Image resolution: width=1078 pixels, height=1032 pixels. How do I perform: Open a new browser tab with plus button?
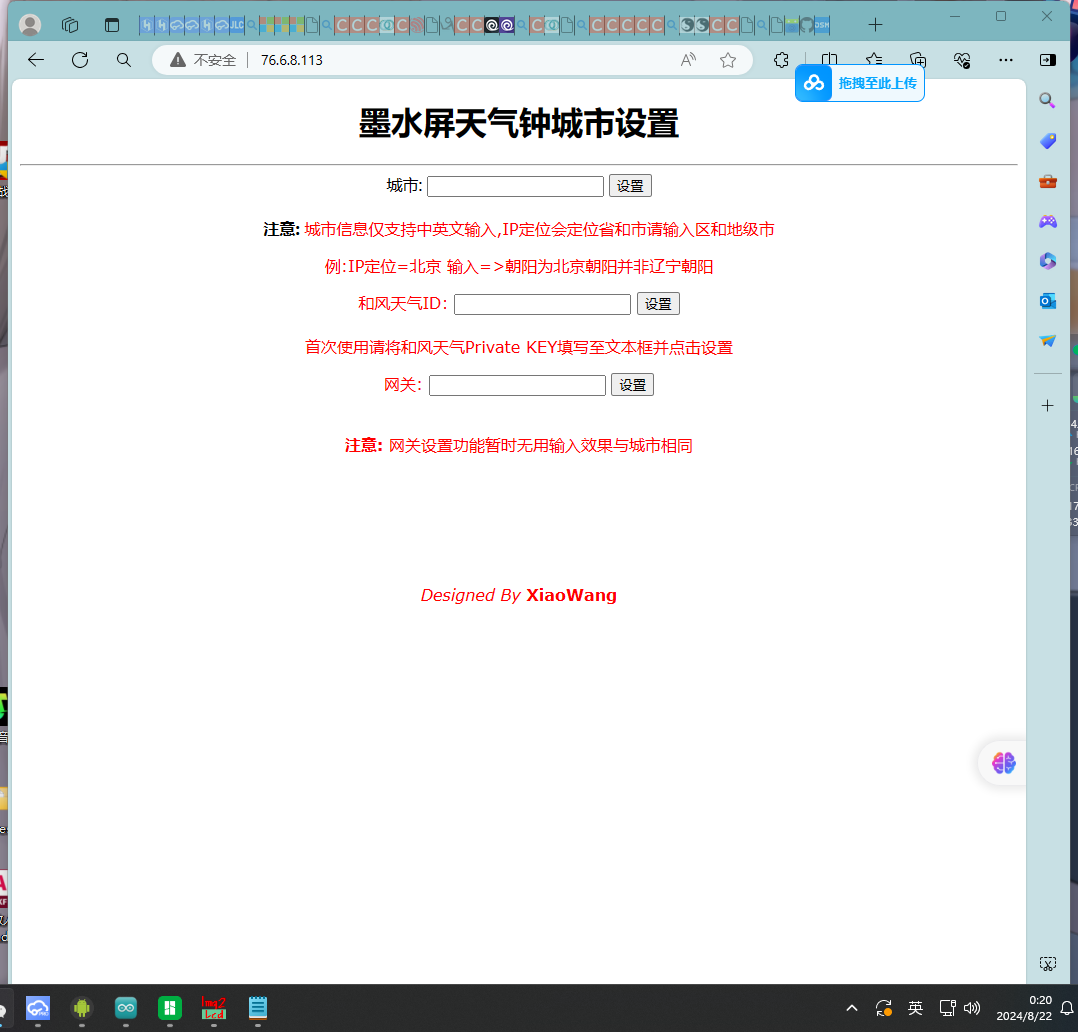point(875,24)
